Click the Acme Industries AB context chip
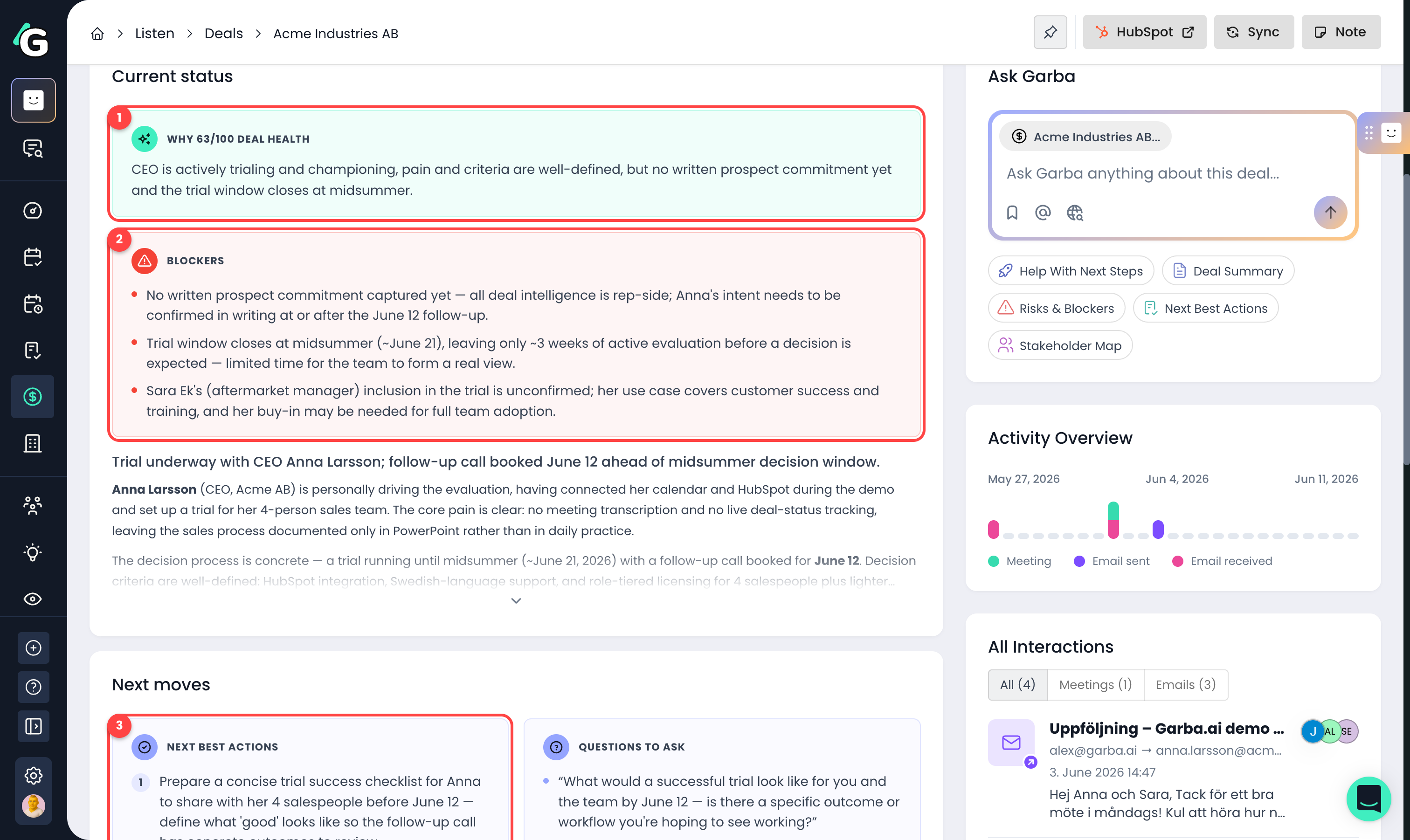Image resolution: width=1410 pixels, height=840 pixels. [1085, 137]
